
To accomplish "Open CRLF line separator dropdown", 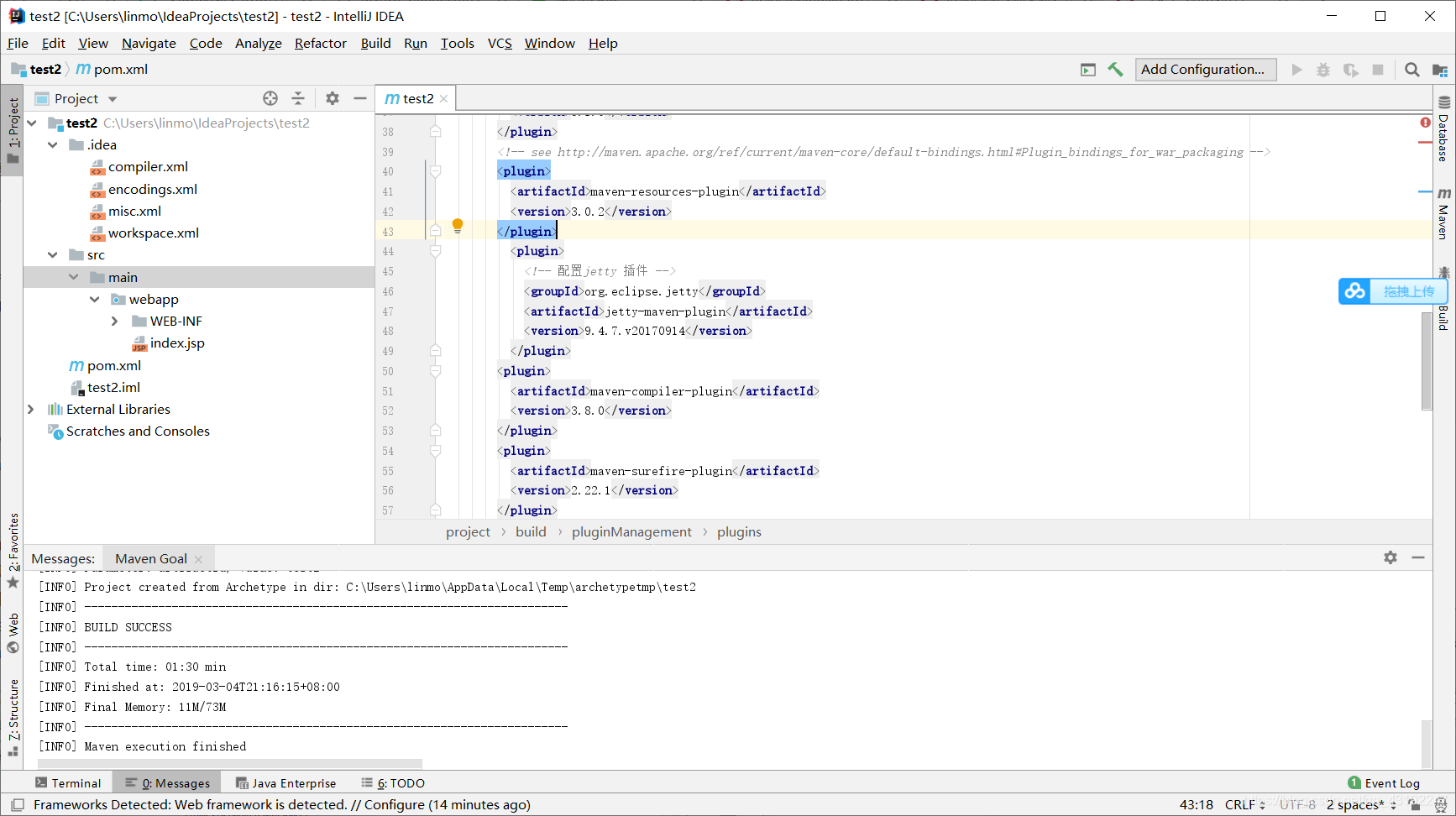I will pyautogui.click(x=1245, y=804).
